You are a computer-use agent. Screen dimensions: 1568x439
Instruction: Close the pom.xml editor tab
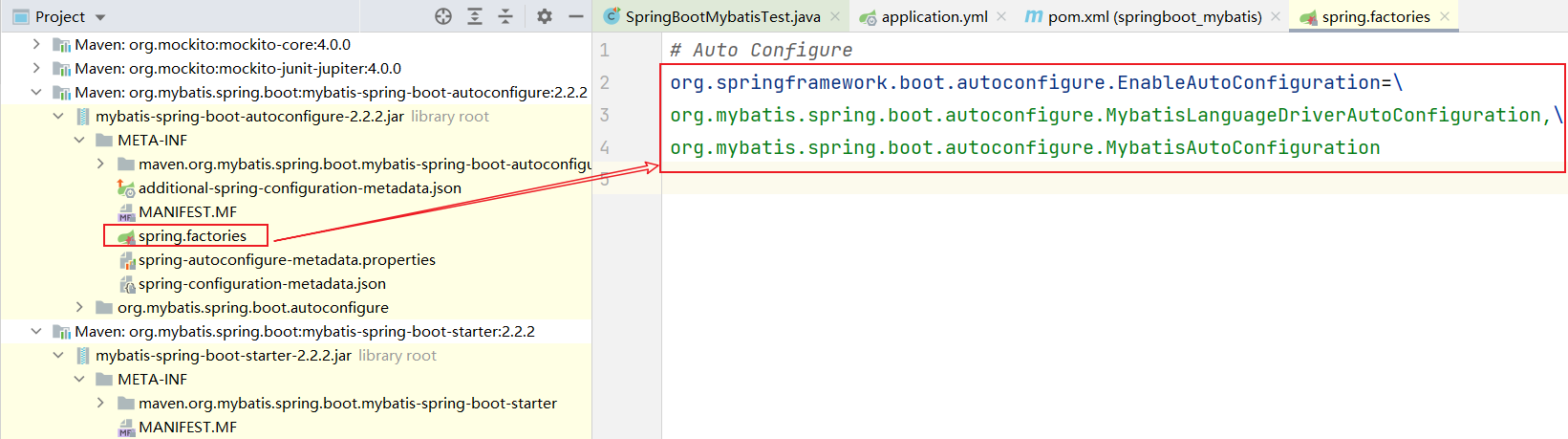[x=1276, y=16]
